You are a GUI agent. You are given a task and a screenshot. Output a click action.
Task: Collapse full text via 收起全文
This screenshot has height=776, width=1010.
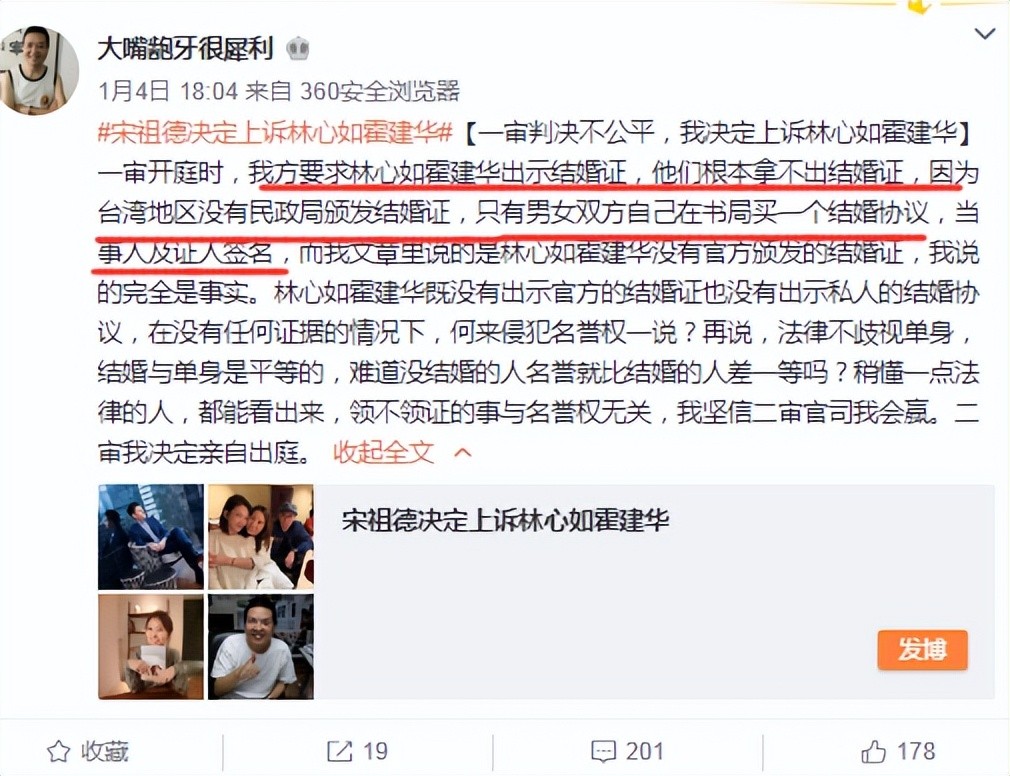384,452
